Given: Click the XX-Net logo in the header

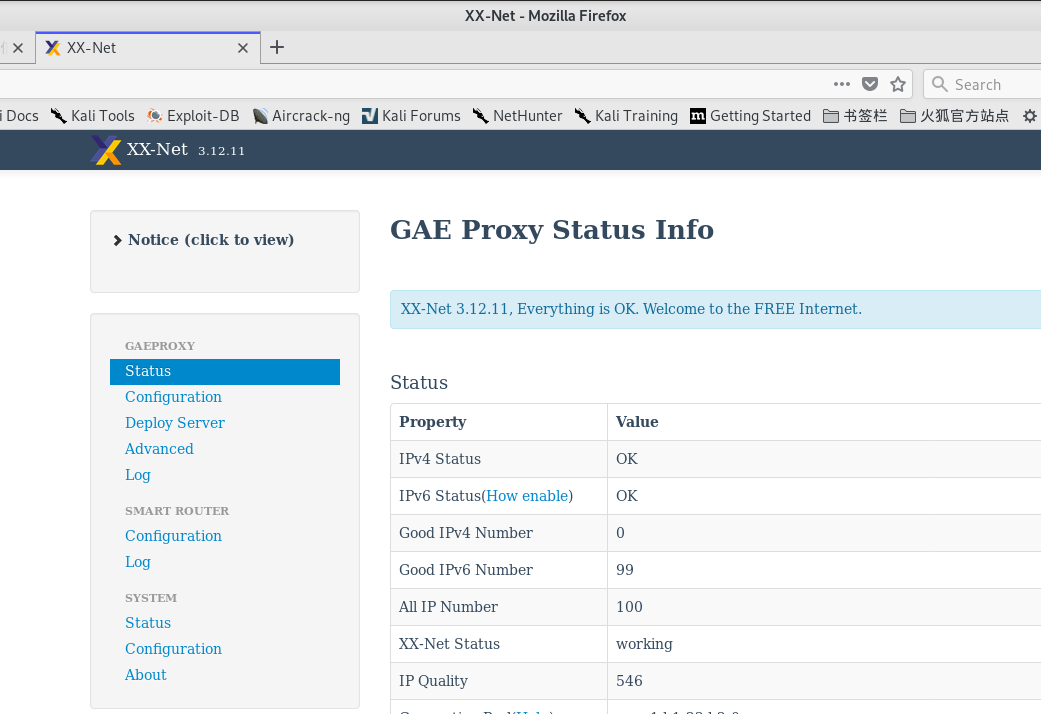Looking at the screenshot, I should (106, 150).
